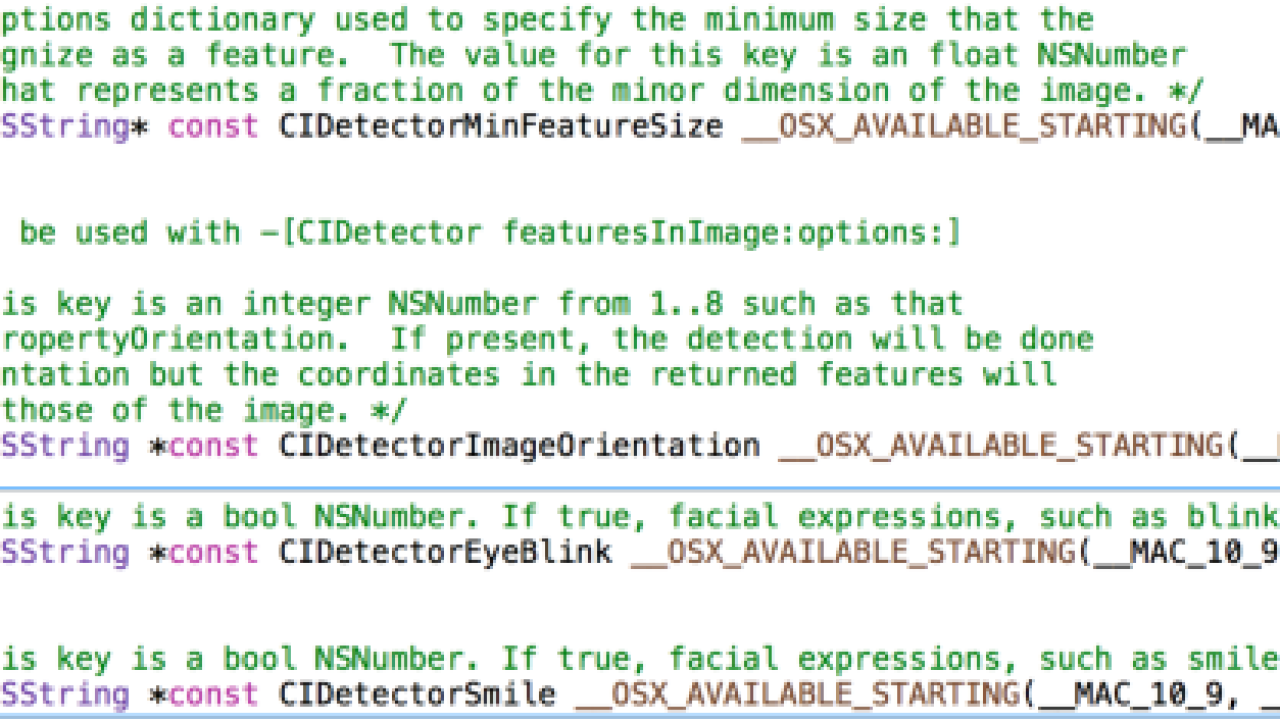The width and height of the screenshot is (1280, 722).
Task: Click the 'such as blink' comment text
Action: click(x=1159, y=516)
